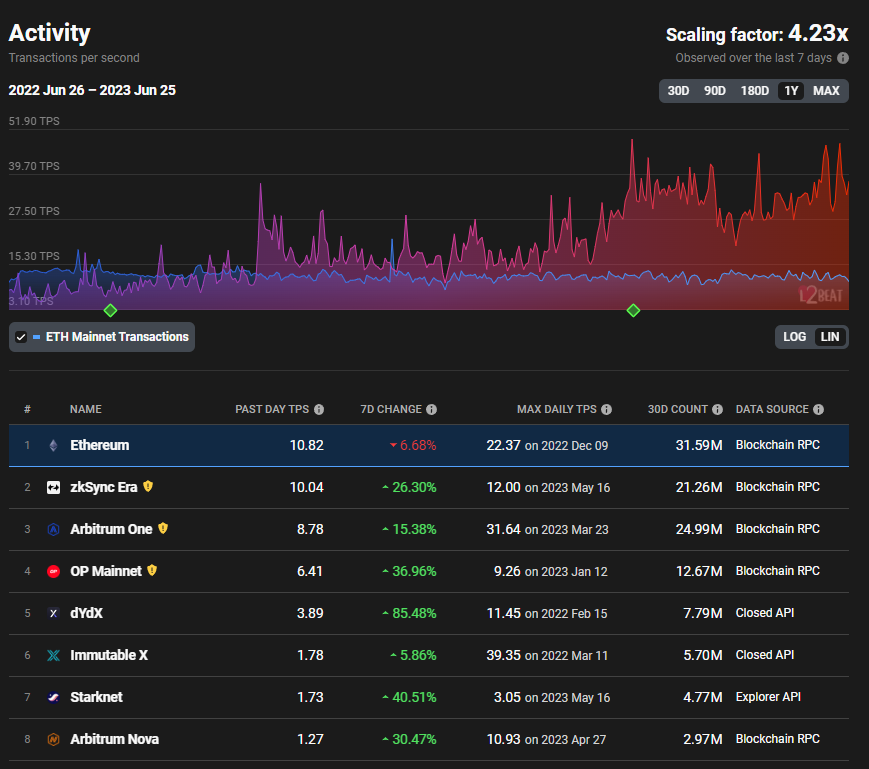Click the zkSync Era logo icon
This screenshot has width=869, height=769.
[x=53, y=488]
